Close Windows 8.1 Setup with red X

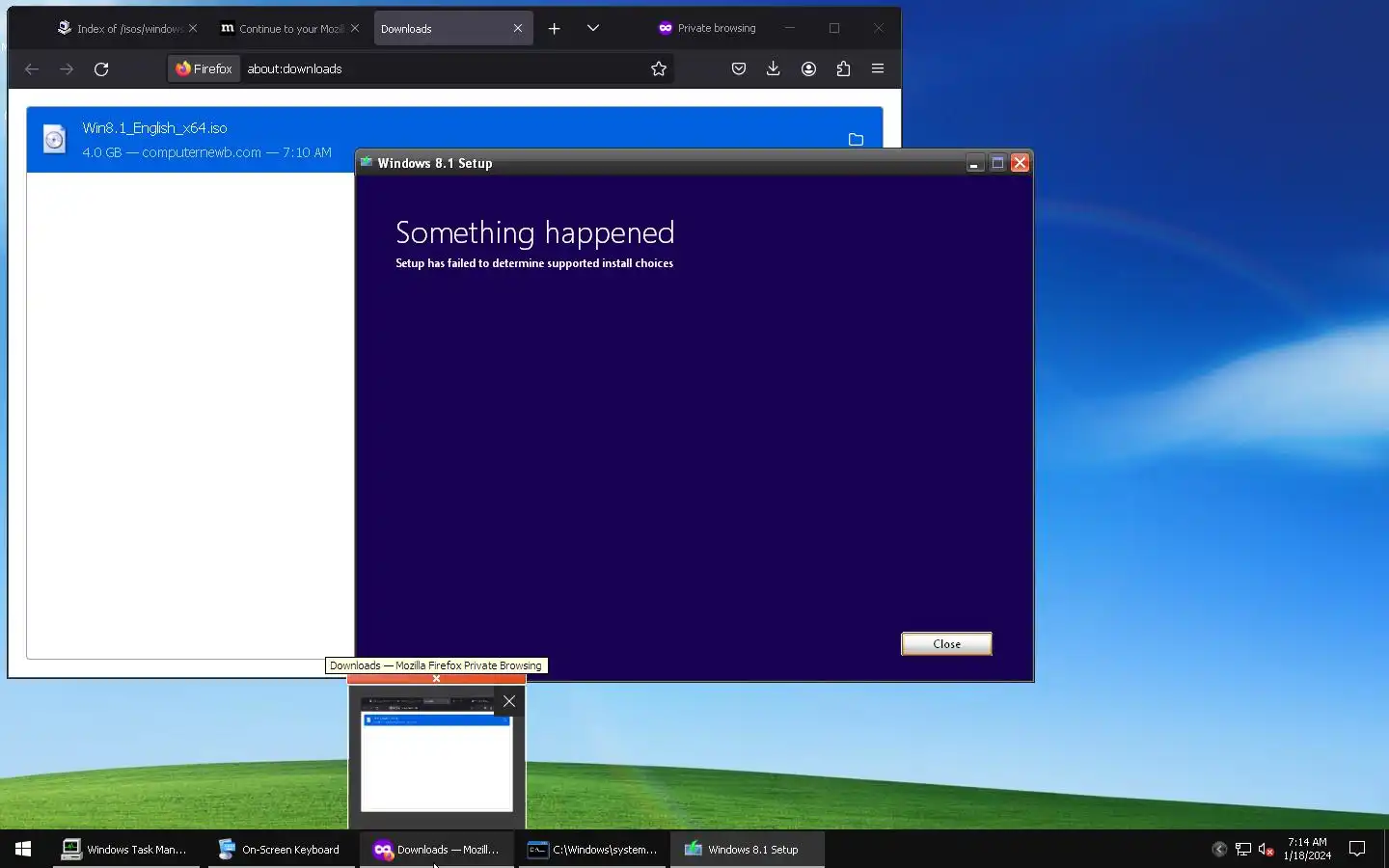[x=1020, y=163]
